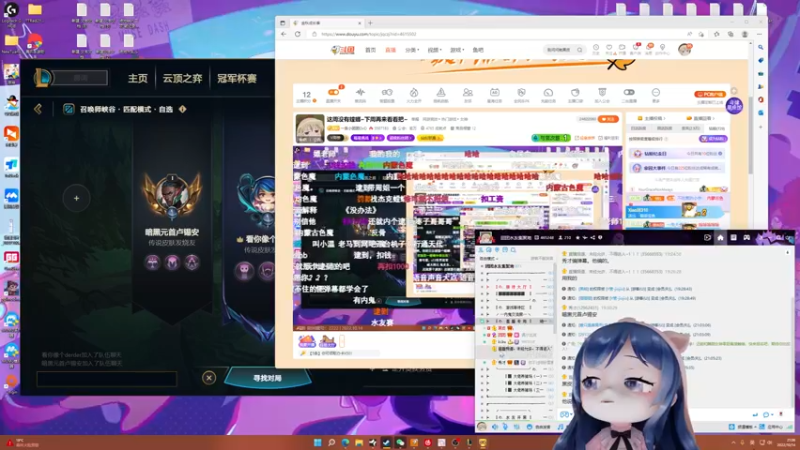Click the chat bubble dropdown in the voice app
800x450 pixels.
766,415
